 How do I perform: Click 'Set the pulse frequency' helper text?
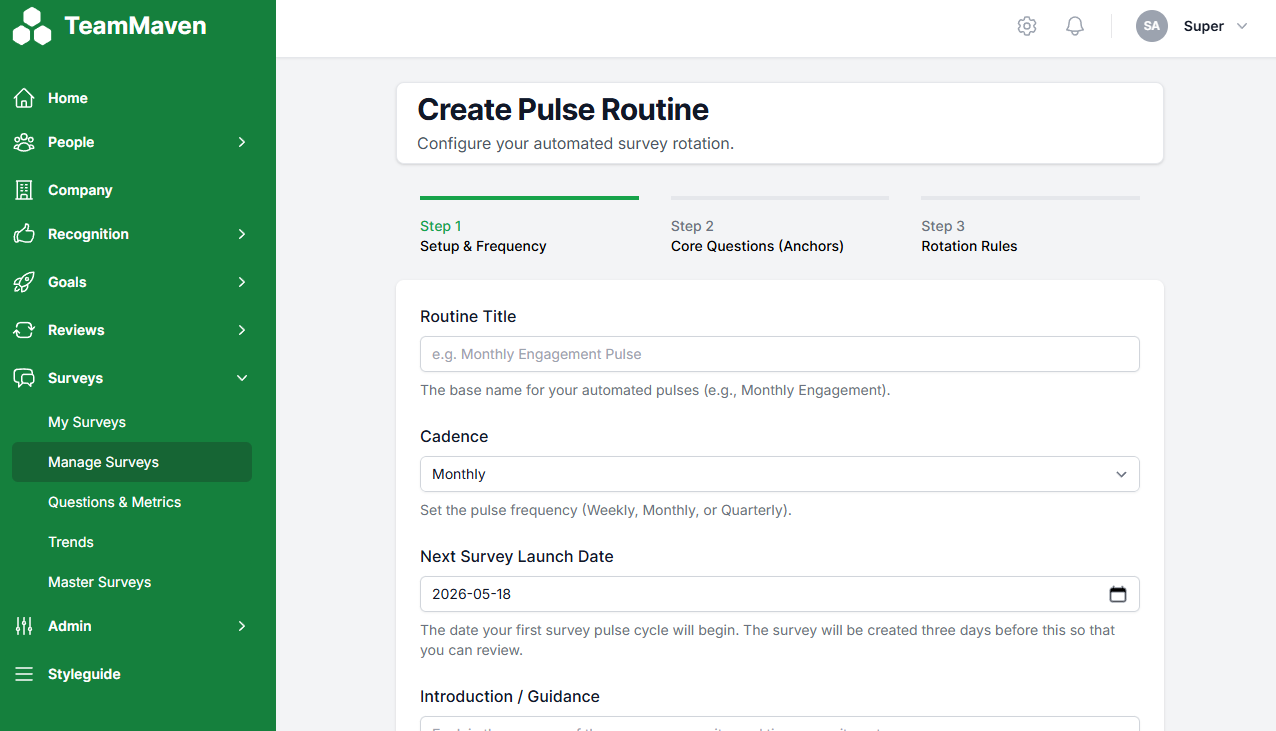[606, 510]
